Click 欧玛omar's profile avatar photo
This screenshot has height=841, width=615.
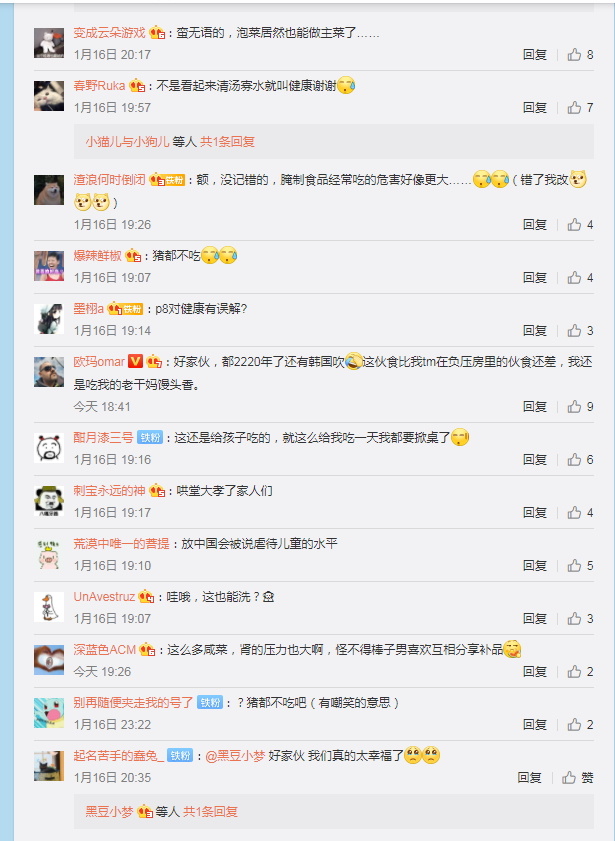[49, 372]
